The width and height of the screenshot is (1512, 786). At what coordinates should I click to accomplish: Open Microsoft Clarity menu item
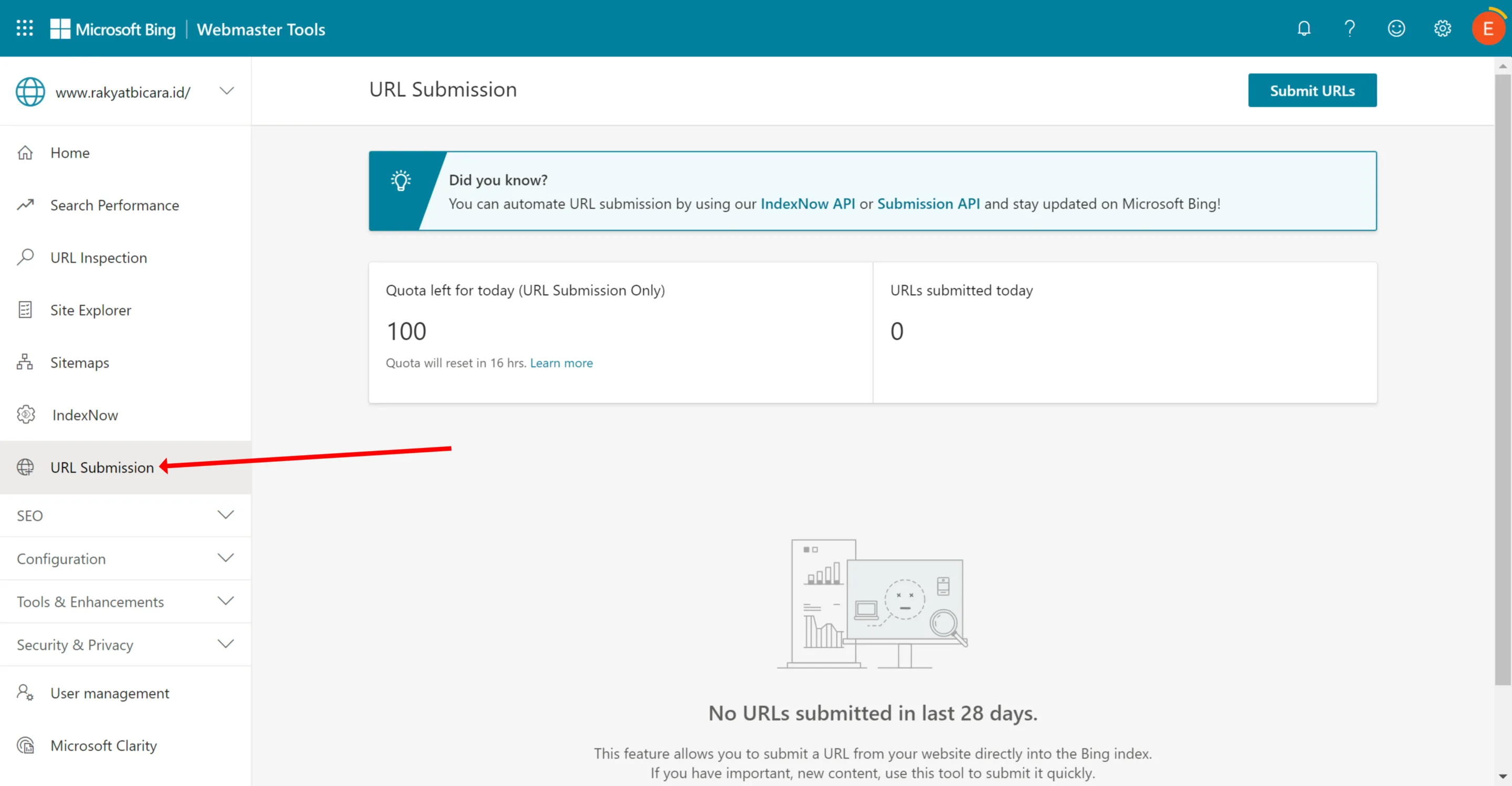125,745
